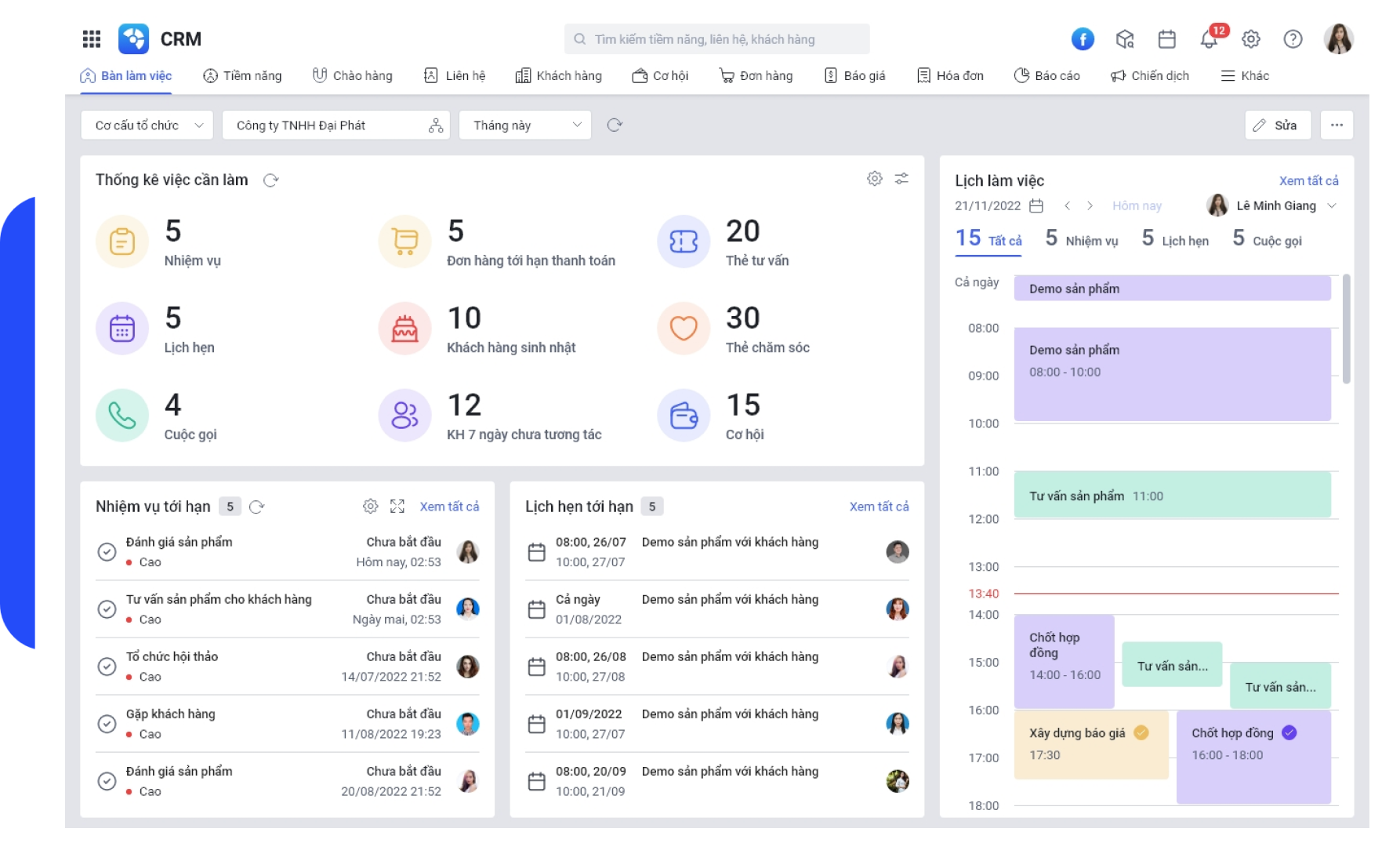1400x843 pixels.
Task: Expand the Tháng này time period dropdown
Action: (x=524, y=125)
